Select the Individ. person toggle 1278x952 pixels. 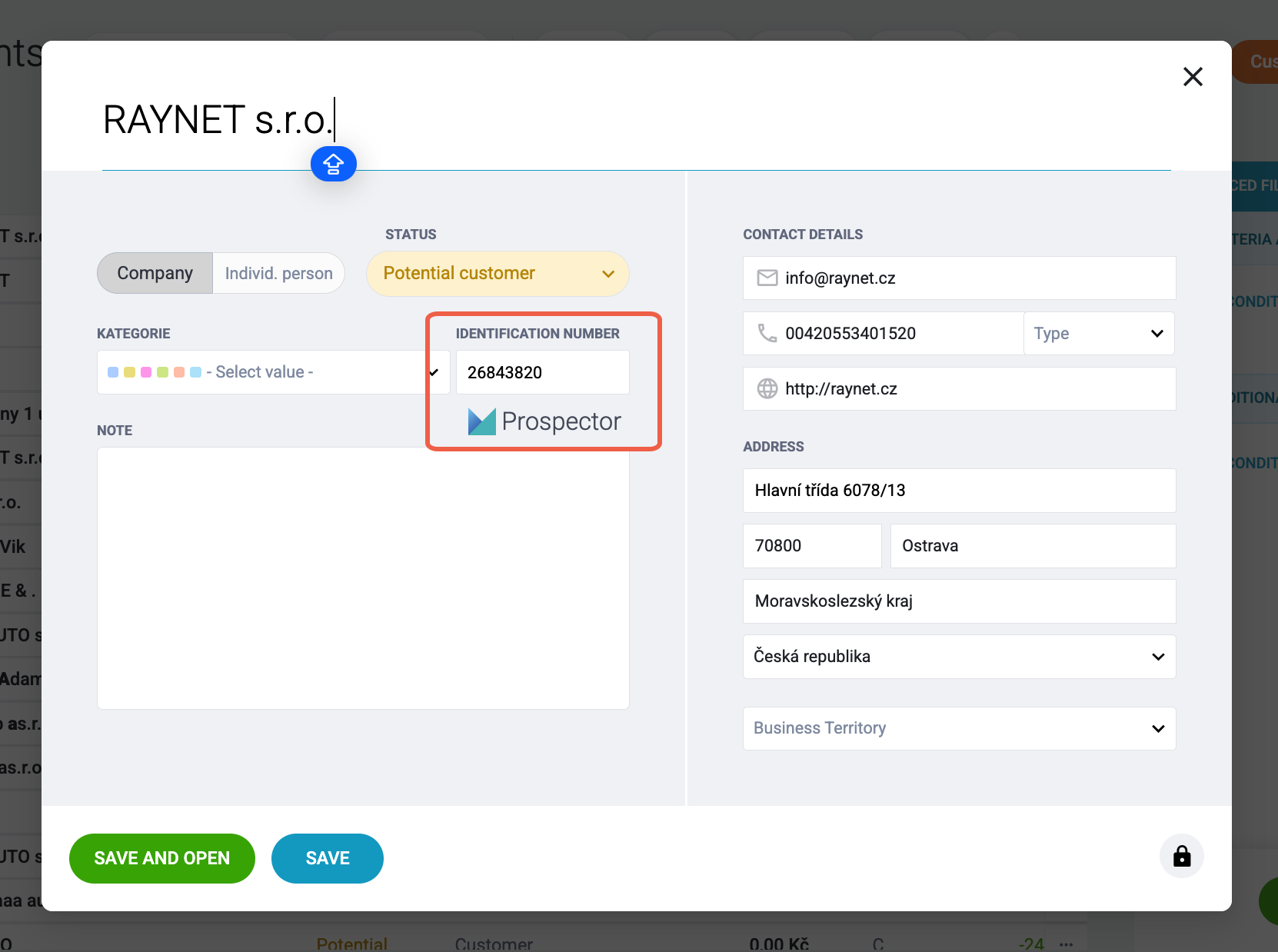(x=278, y=273)
